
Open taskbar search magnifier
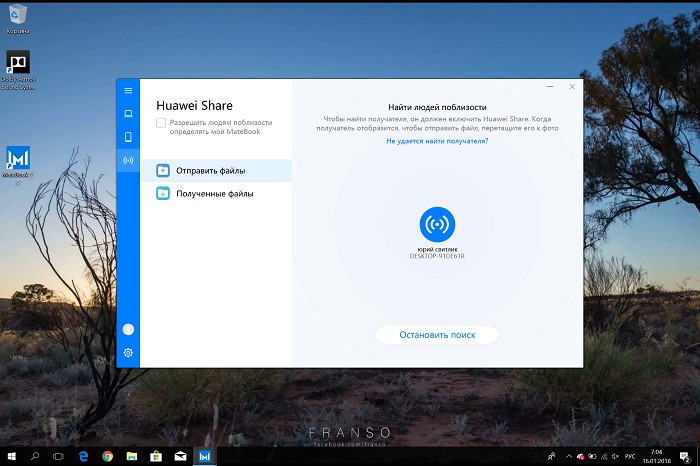click(x=35, y=456)
